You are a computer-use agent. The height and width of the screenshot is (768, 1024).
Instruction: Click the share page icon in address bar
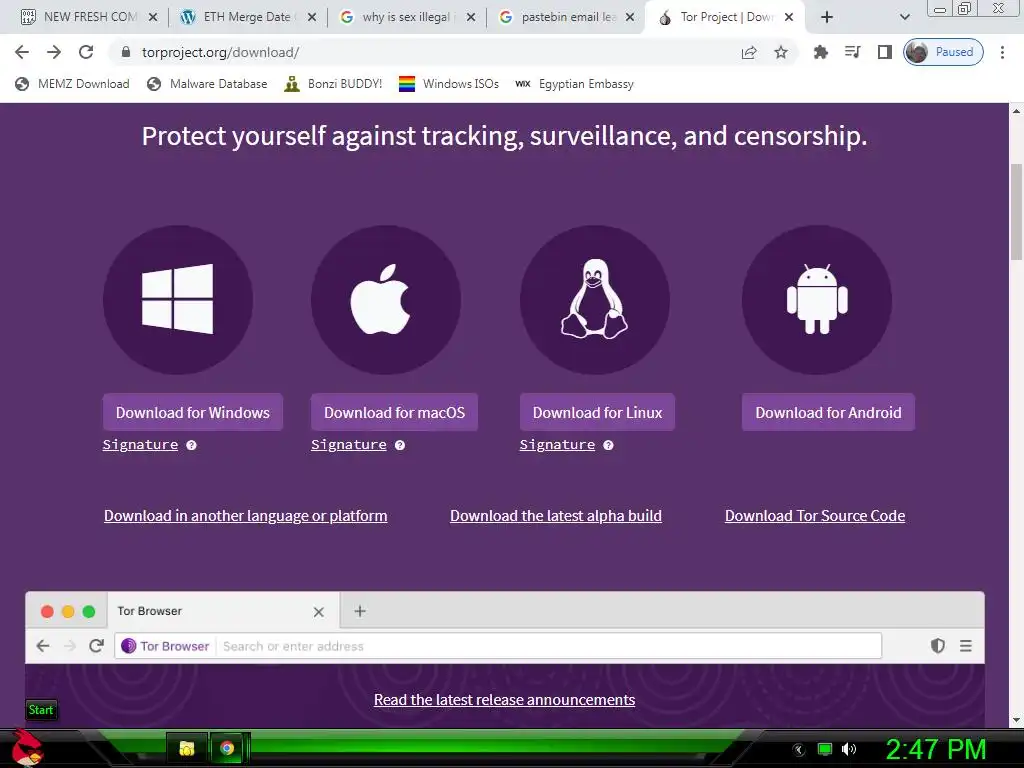(x=749, y=52)
